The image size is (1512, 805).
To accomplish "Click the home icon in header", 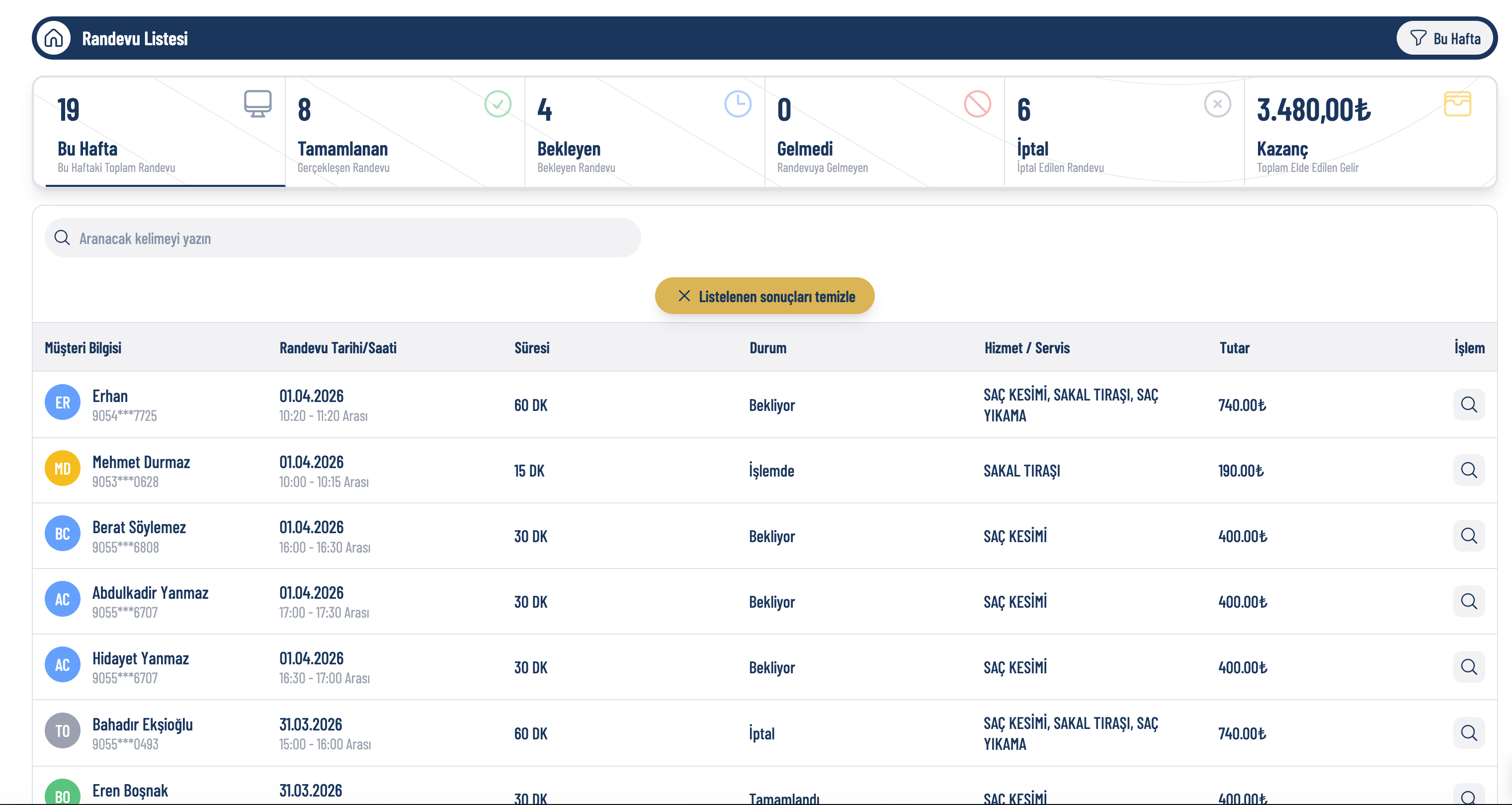I will coord(53,38).
